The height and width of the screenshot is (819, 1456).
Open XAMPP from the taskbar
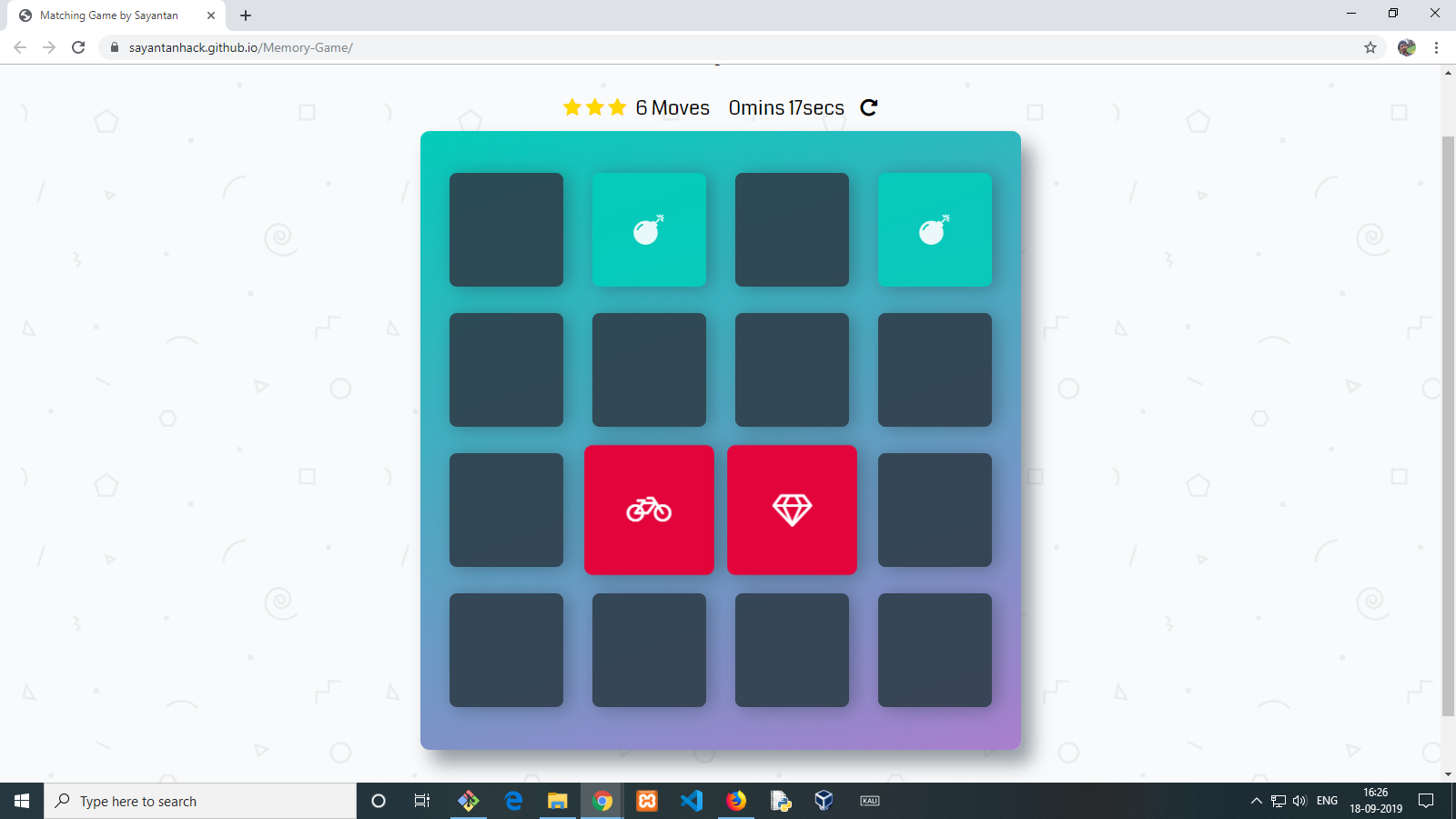647,801
